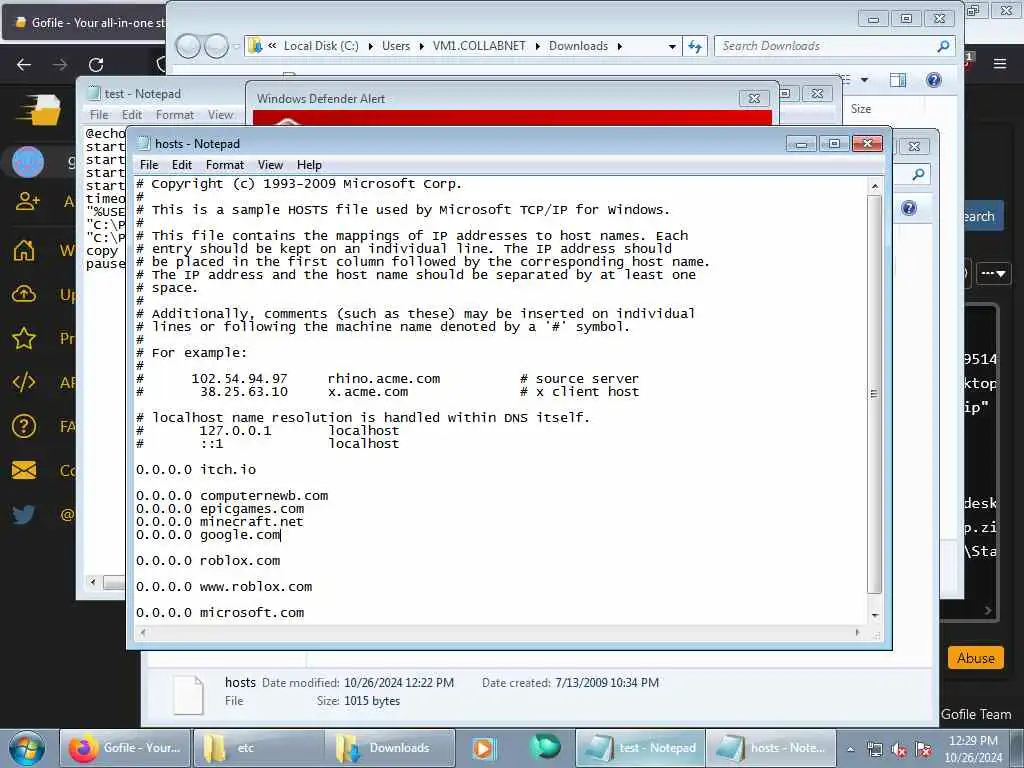Open Edit menu in hosts Notepad
The width and height of the screenshot is (1024, 768).
click(182, 165)
